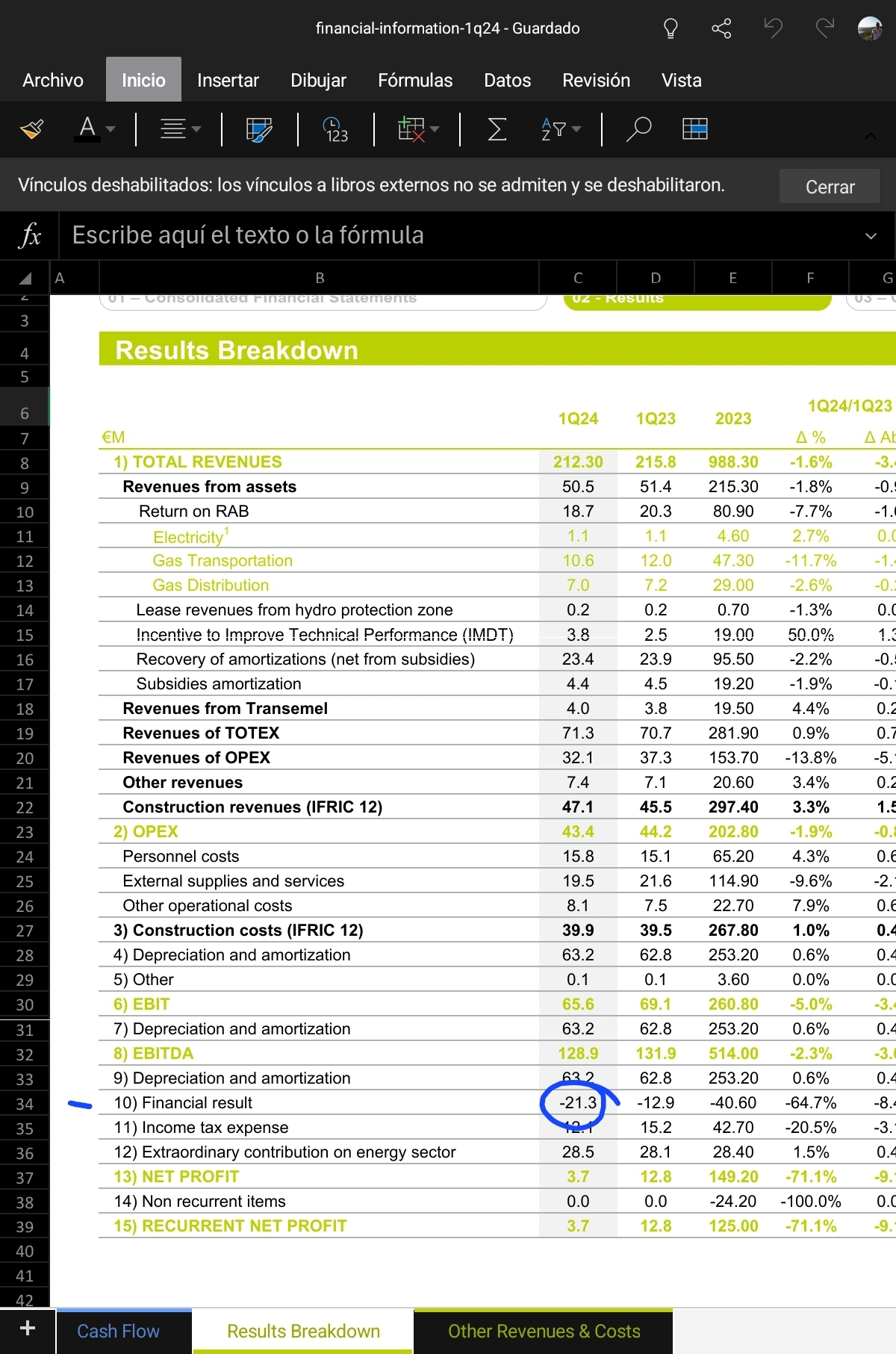Click the 1Q24 total revenues 212.30 cell
The width and height of the screenshot is (896, 1354).
click(x=578, y=462)
